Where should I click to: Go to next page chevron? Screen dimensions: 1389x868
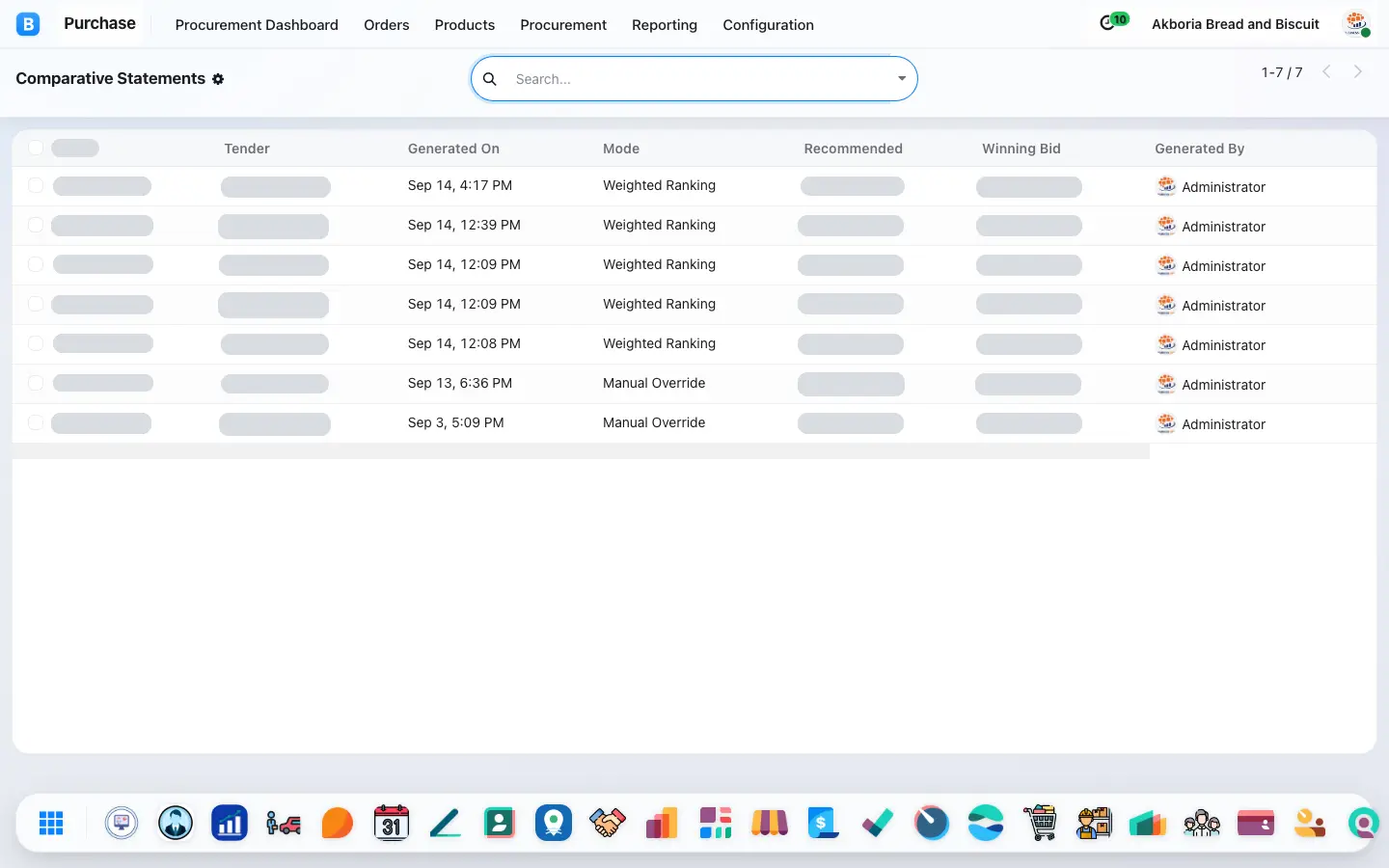pos(1358,71)
